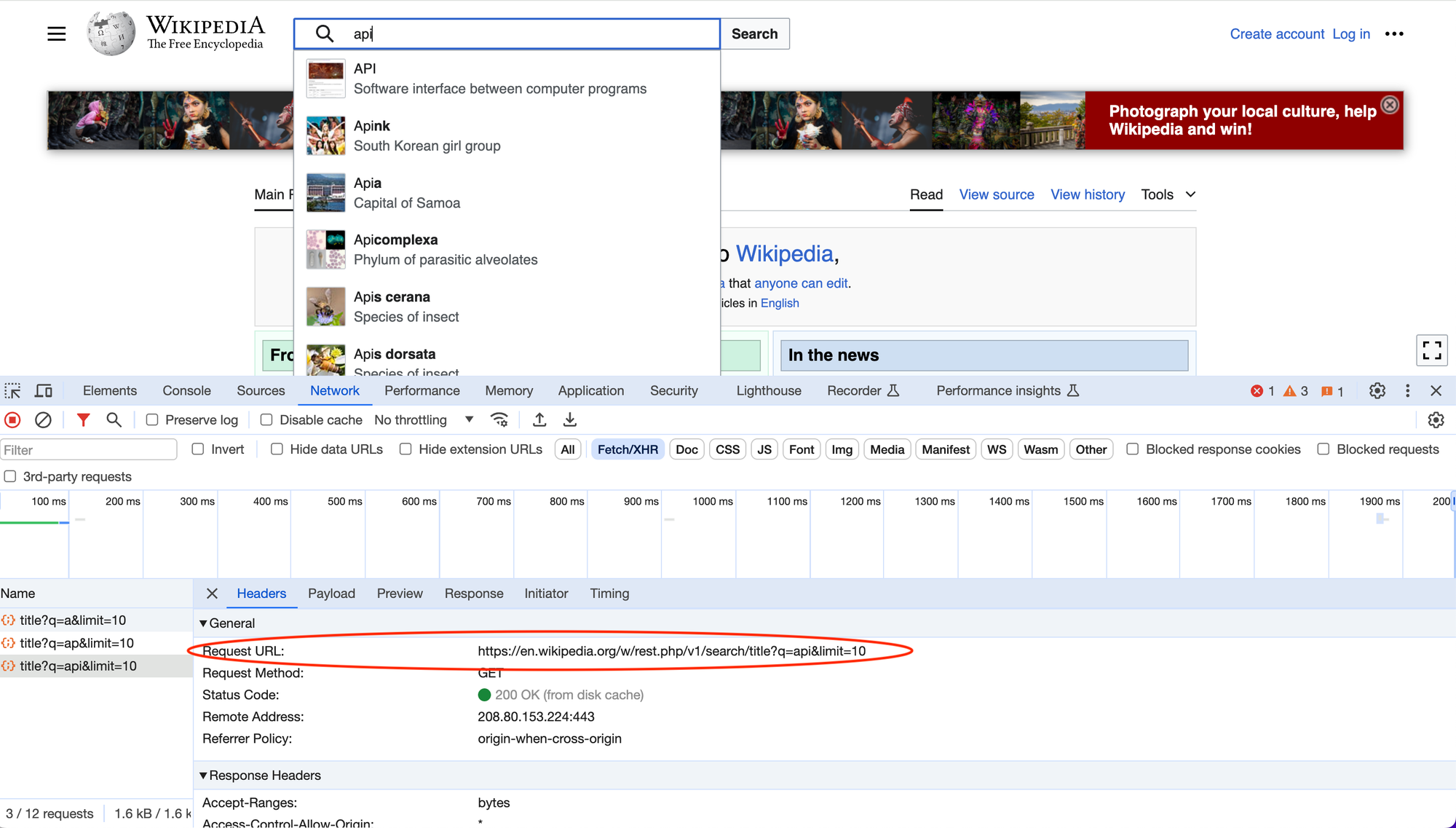Click the stop recording network log icon
The height and width of the screenshot is (828, 1456).
point(12,420)
